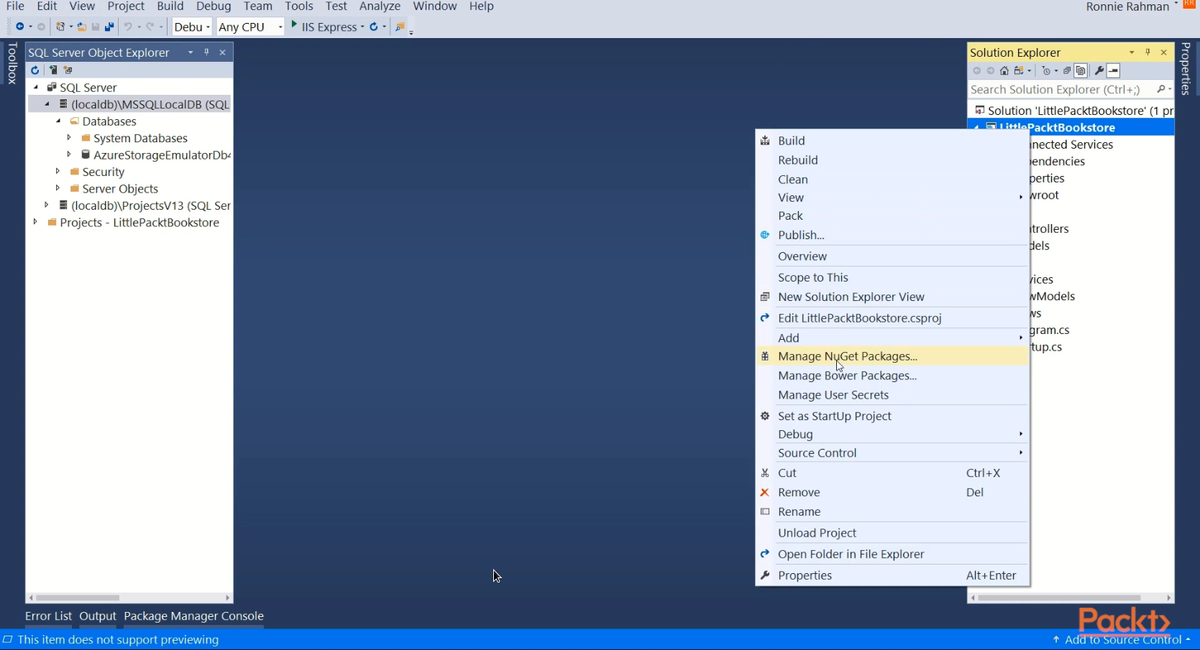Screen dimensions: 1200x650
Task: Click the Solution Explorer Home icon
Action: pos(1004,70)
